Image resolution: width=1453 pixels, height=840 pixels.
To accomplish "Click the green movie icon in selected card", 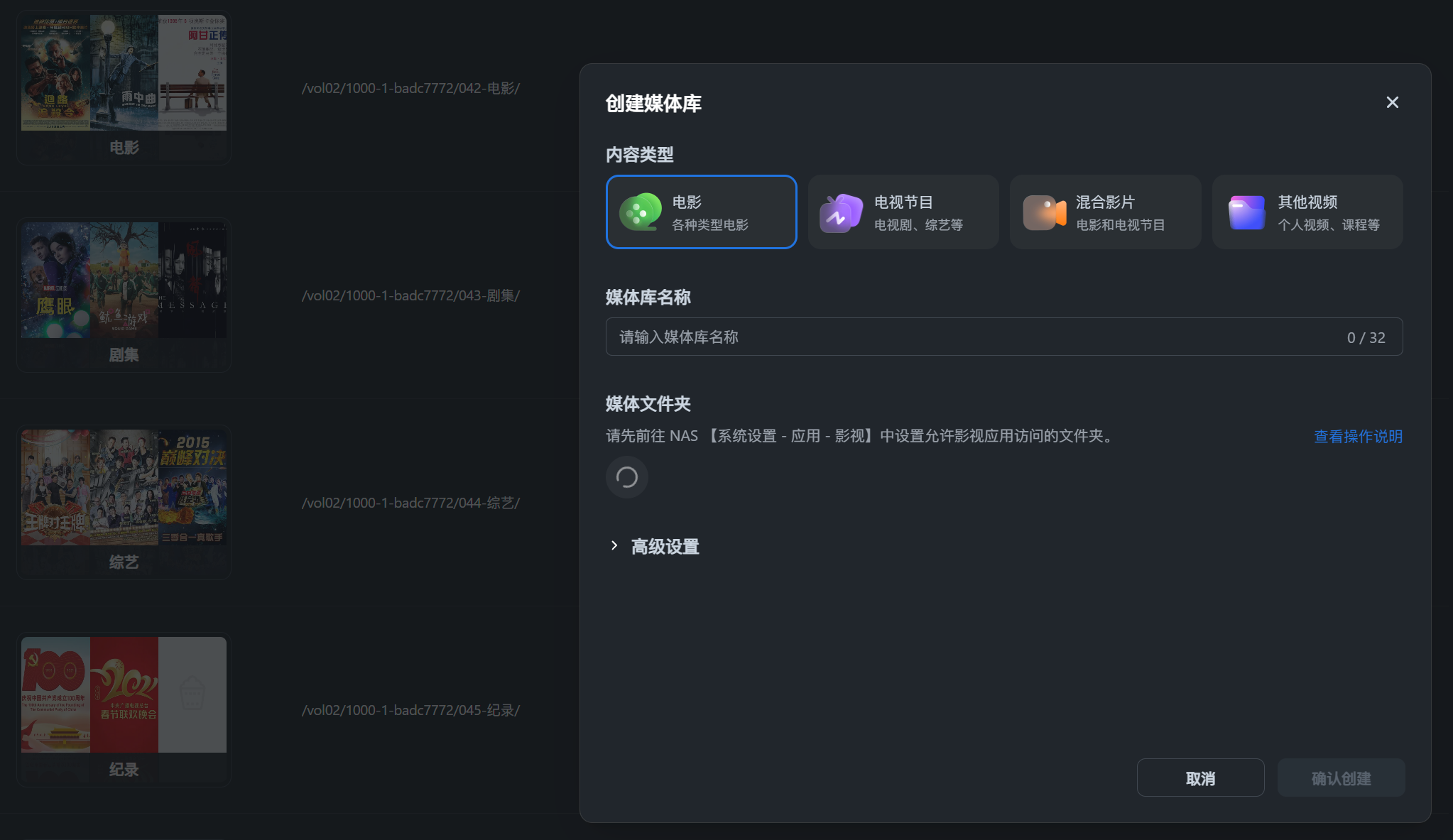I will click(x=640, y=212).
